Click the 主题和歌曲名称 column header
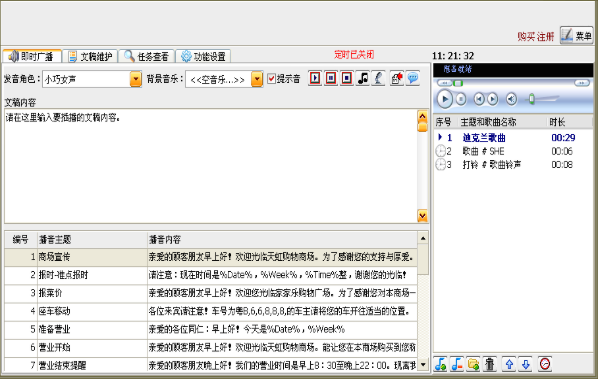The width and height of the screenshot is (600, 381). 502,122
